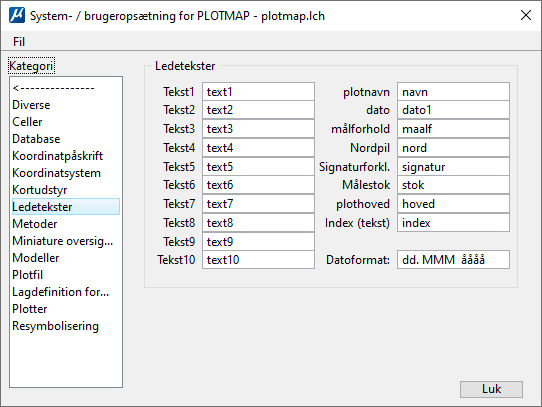Viewport: 542px width, 407px height.
Task: Open the Metoder category
Action: [35, 224]
